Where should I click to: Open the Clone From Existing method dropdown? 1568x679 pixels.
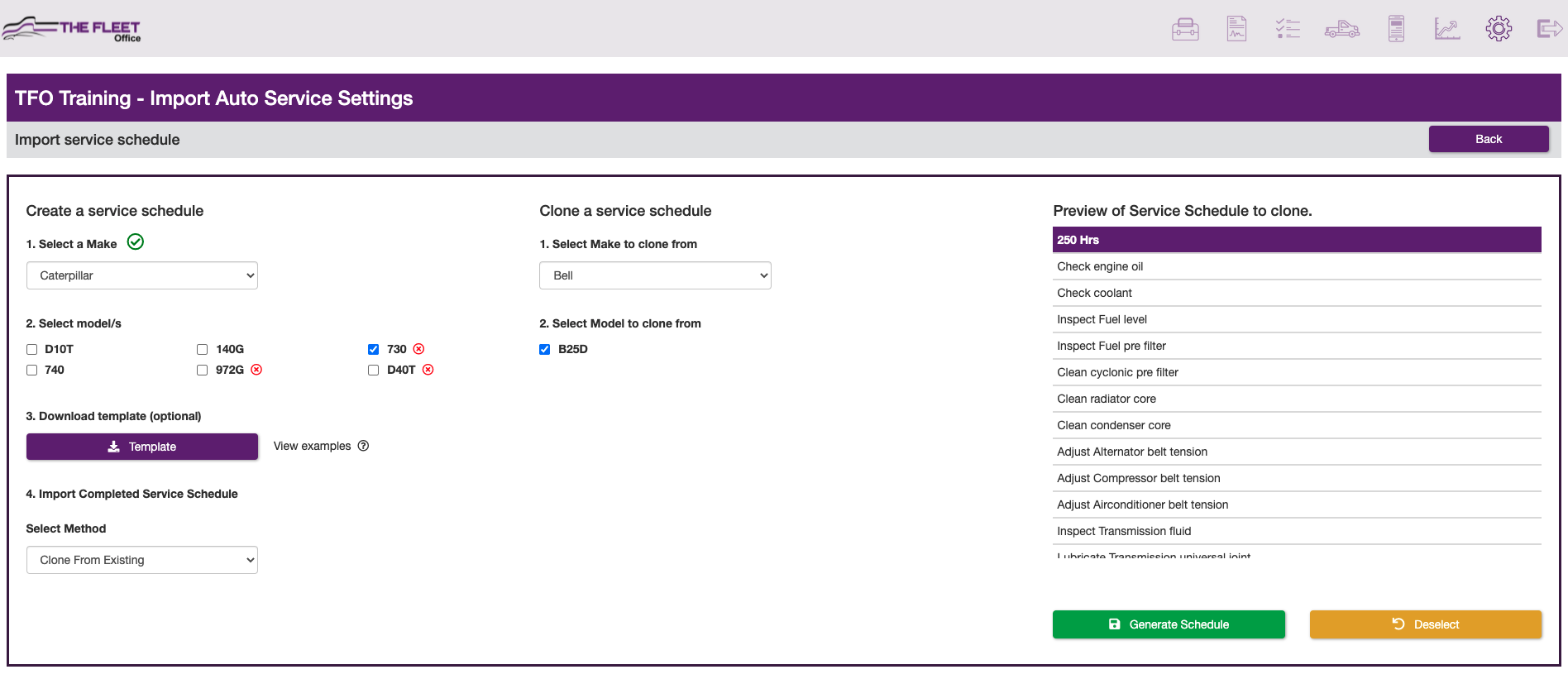coord(142,560)
